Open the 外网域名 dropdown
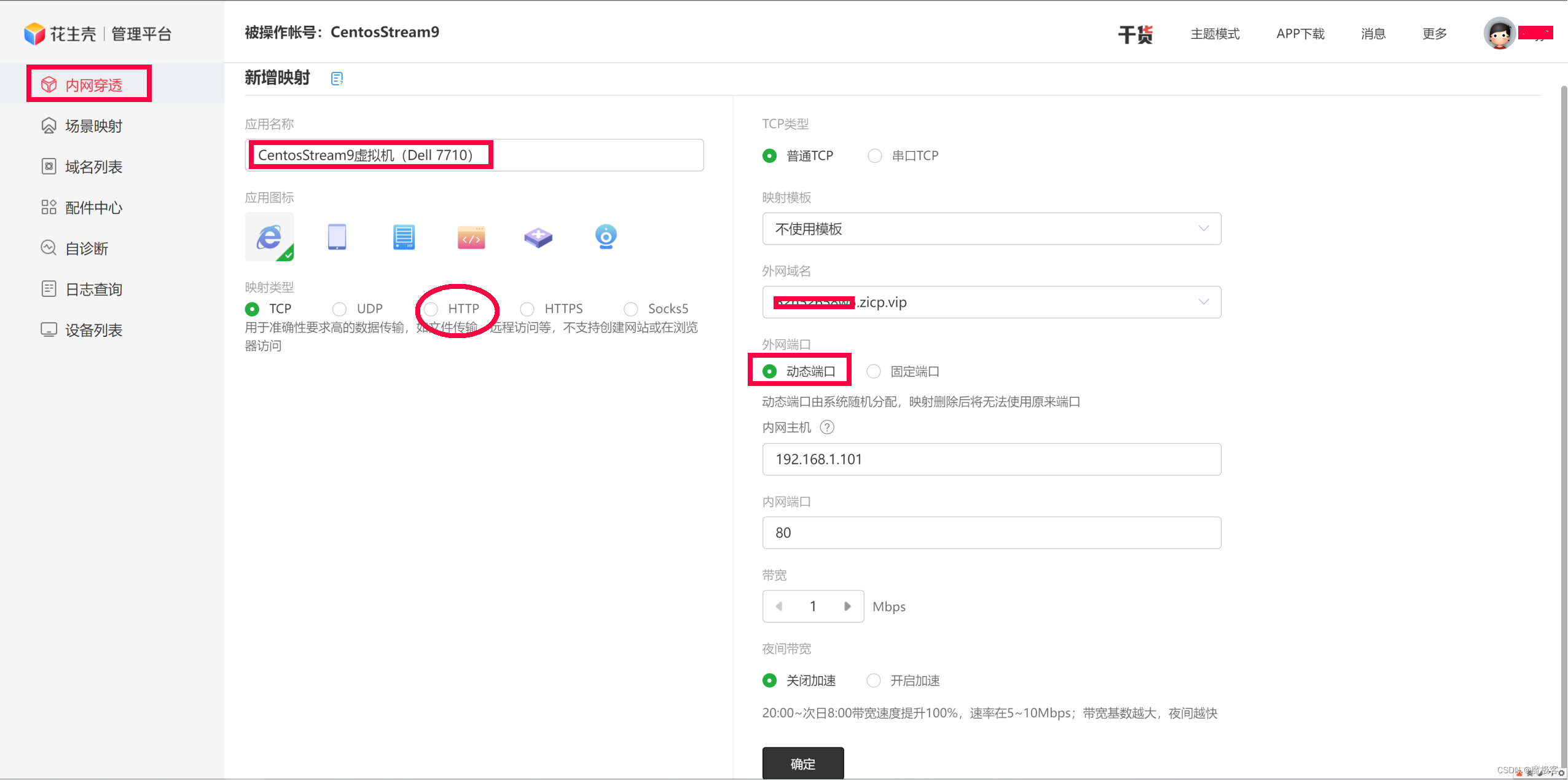1568x780 pixels. pyautogui.click(x=992, y=302)
